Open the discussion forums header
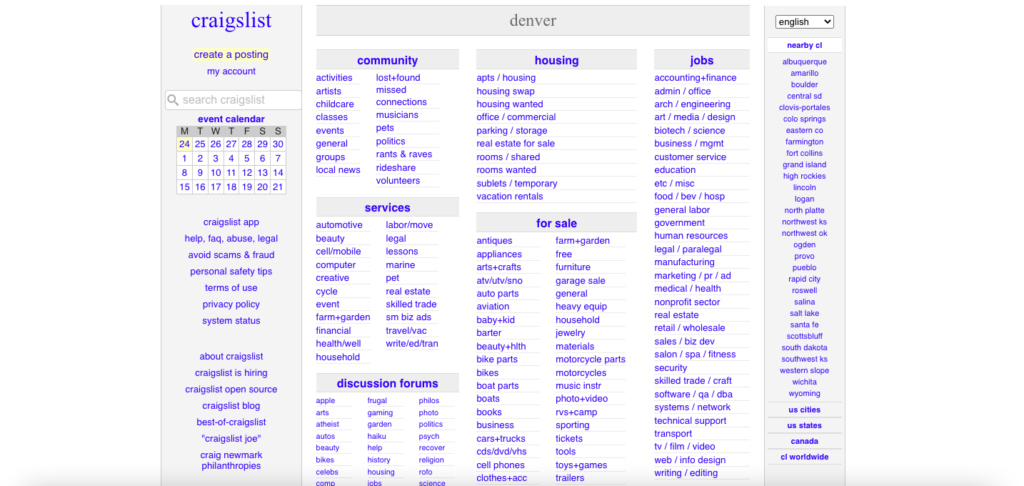 387,383
